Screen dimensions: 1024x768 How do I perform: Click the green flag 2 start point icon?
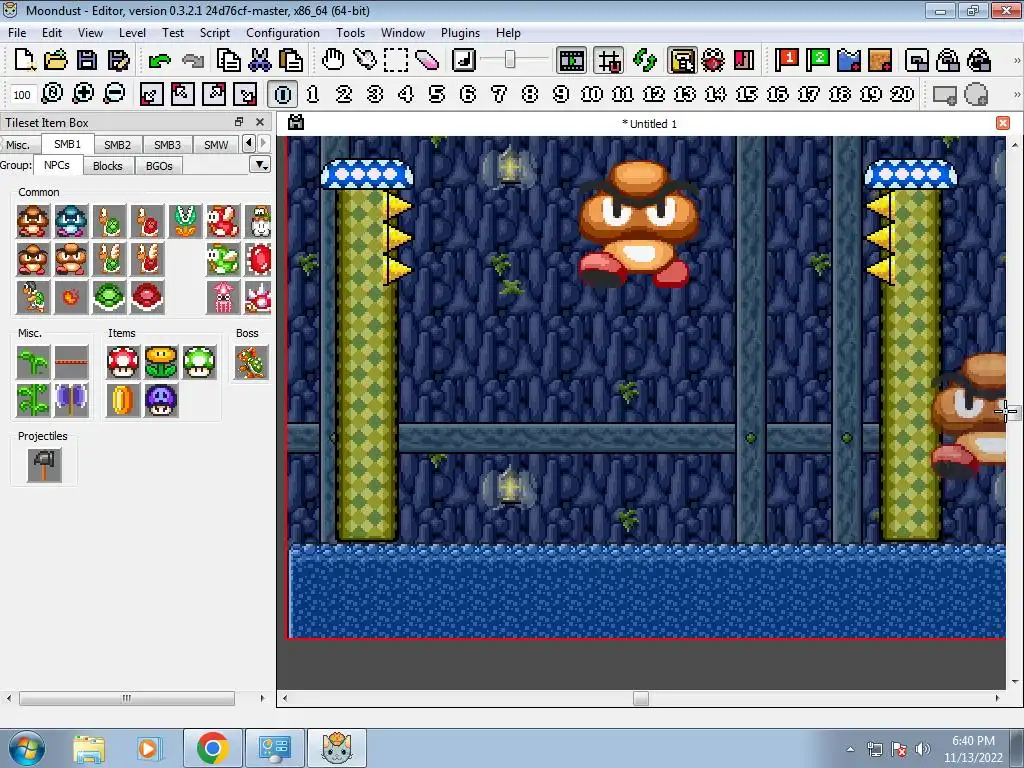click(818, 60)
